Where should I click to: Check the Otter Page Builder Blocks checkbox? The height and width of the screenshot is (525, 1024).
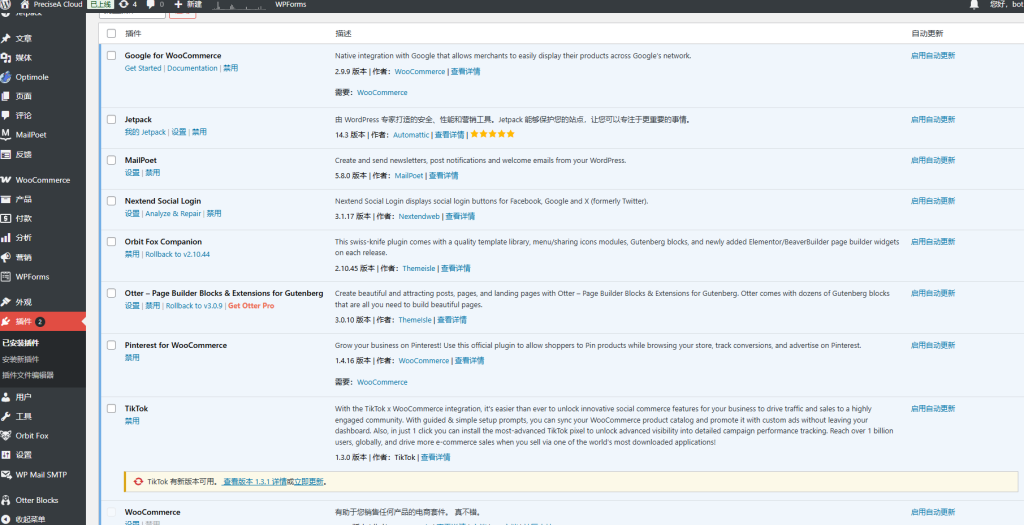(112, 293)
